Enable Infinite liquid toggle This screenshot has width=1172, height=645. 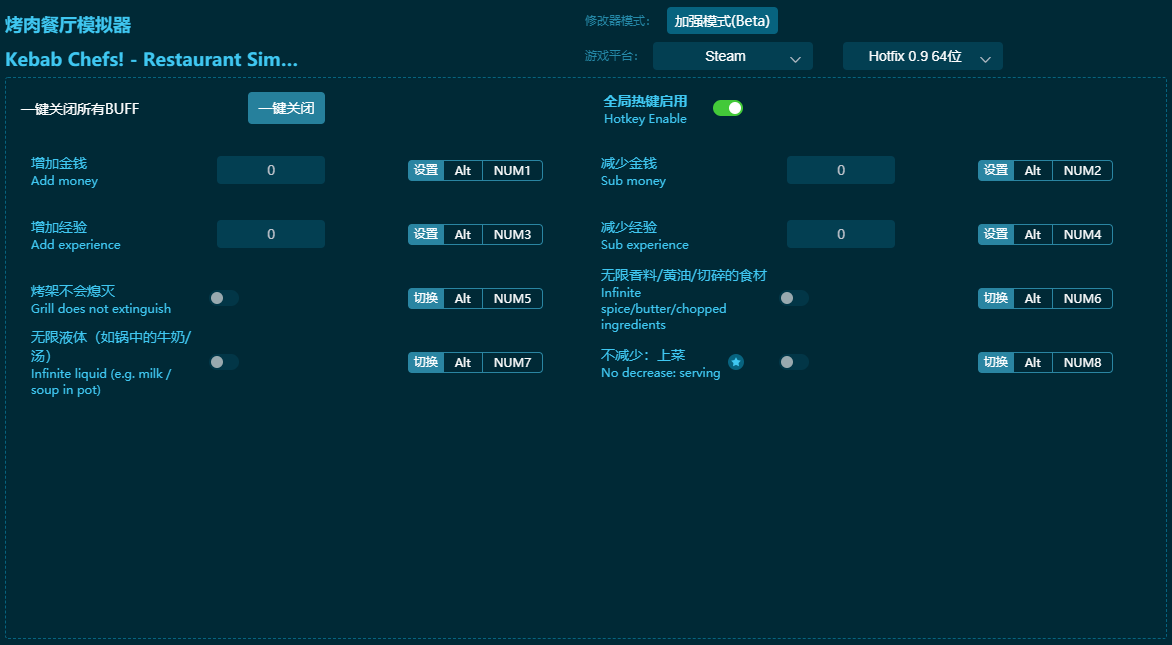[224, 362]
